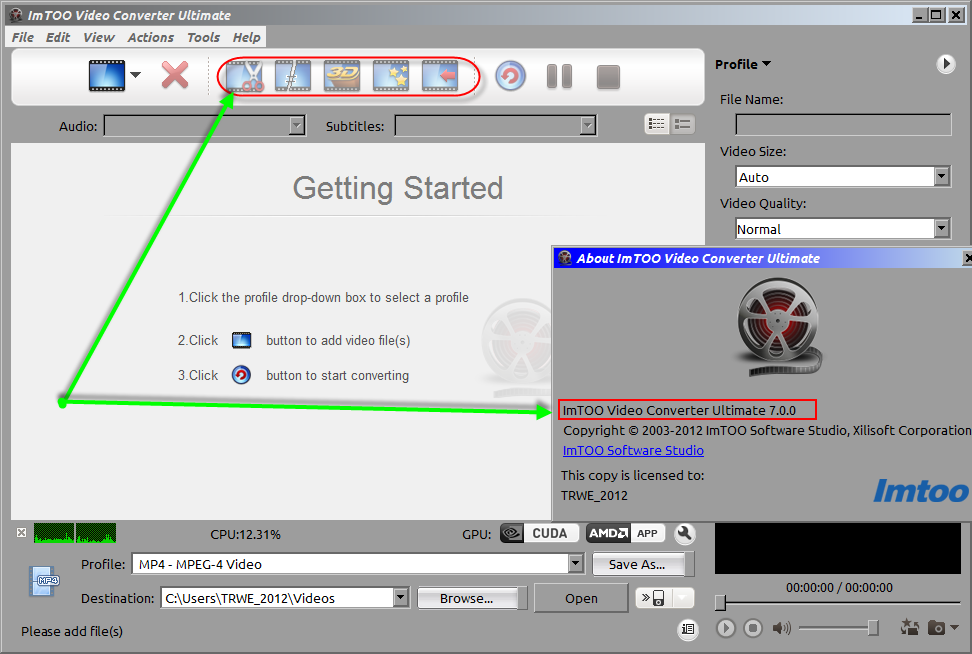Click the Start converting round button
This screenshot has width=972, height=654.
(x=510, y=76)
